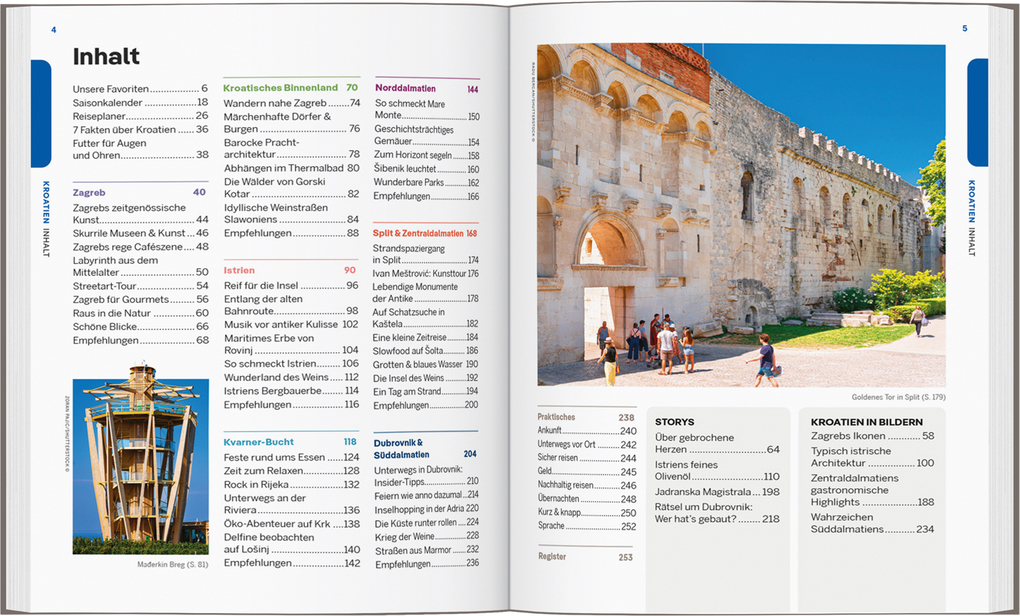Click the Golden Gate in Split photo

coord(742,215)
